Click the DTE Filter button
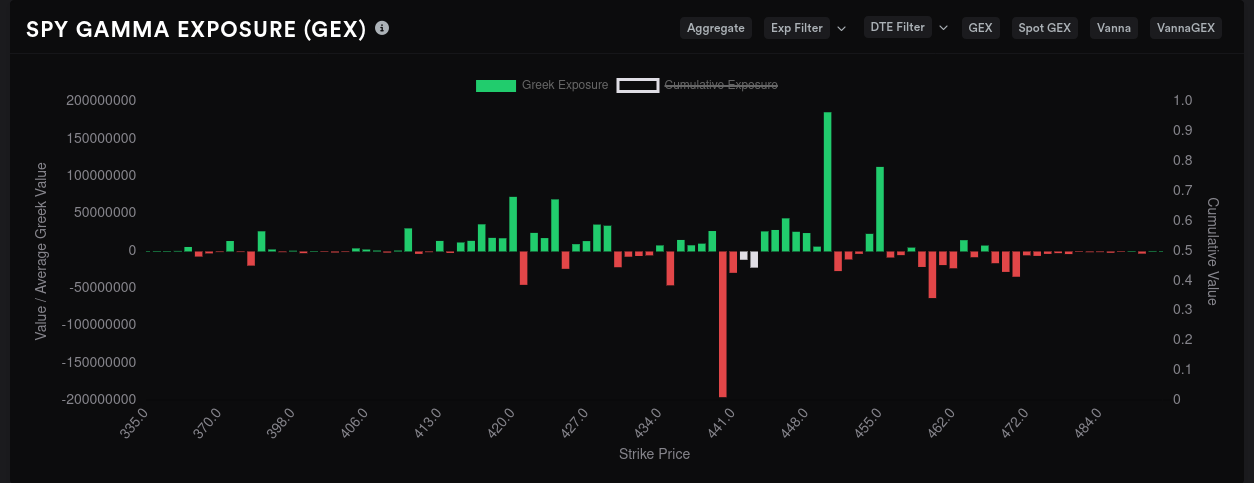This screenshot has width=1254, height=483. pyautogui.click(x=898, y=27)
